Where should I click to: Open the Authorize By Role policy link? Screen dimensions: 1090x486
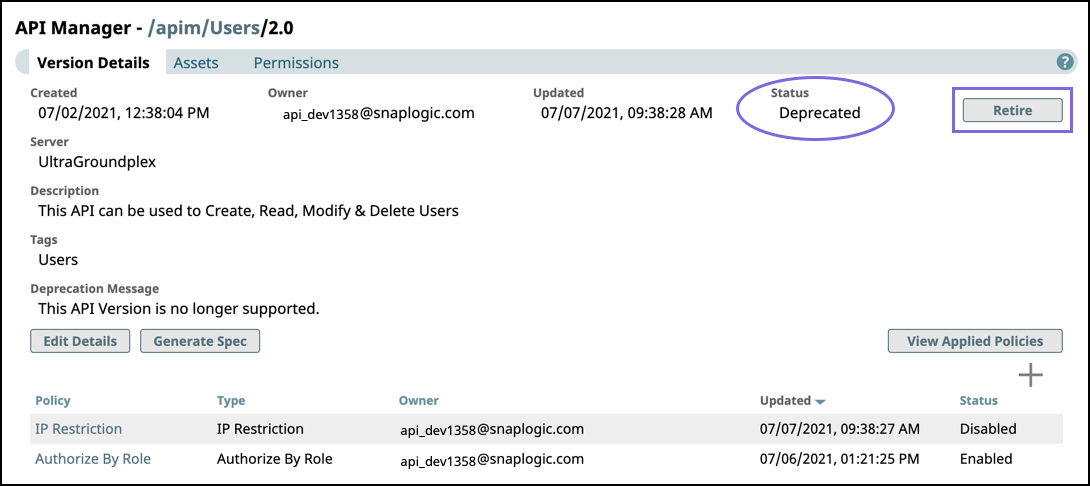pos(93,459)
